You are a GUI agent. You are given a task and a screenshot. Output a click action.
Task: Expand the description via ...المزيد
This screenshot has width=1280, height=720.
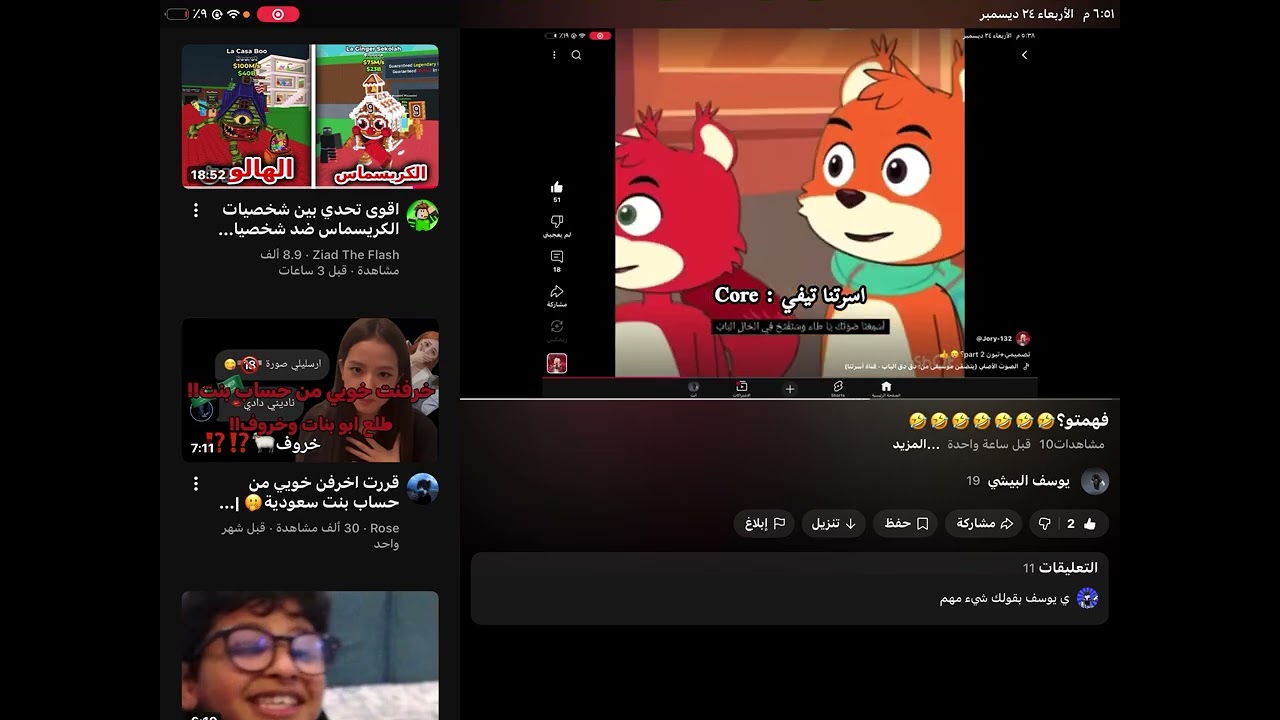[916, 444]
